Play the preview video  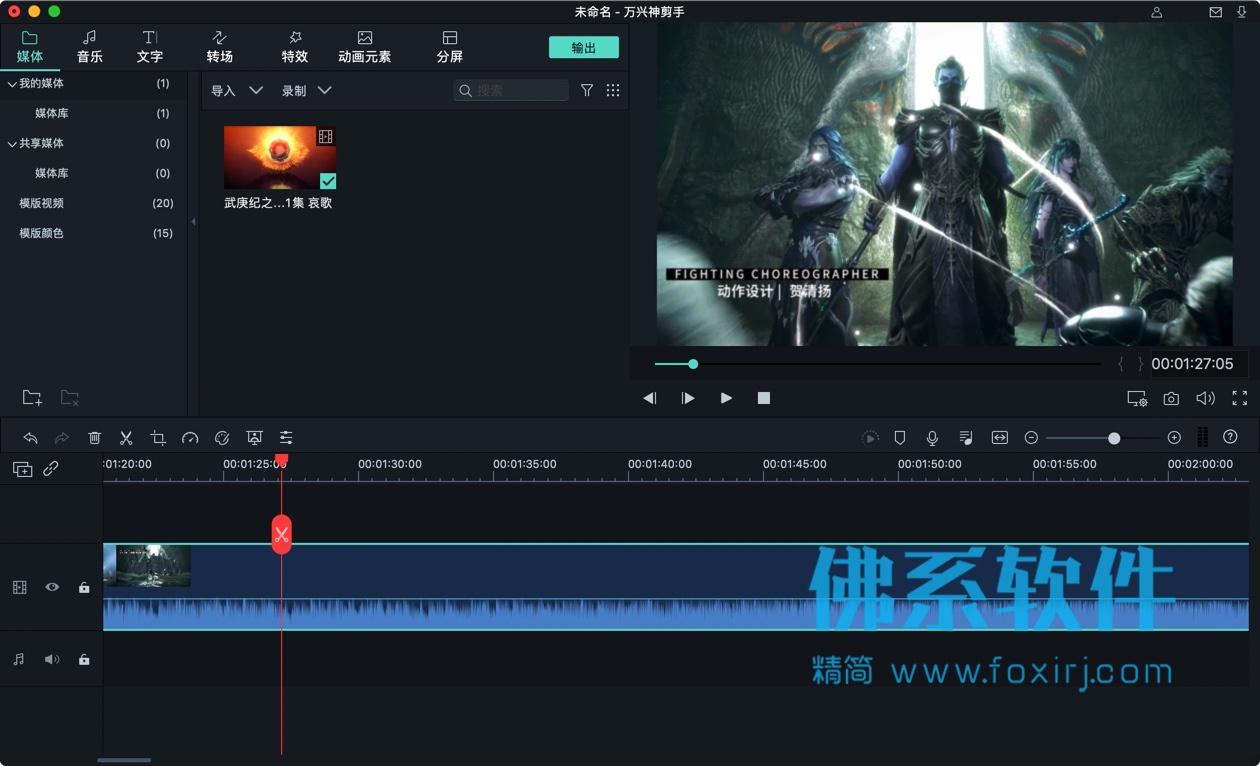[726, 398]
